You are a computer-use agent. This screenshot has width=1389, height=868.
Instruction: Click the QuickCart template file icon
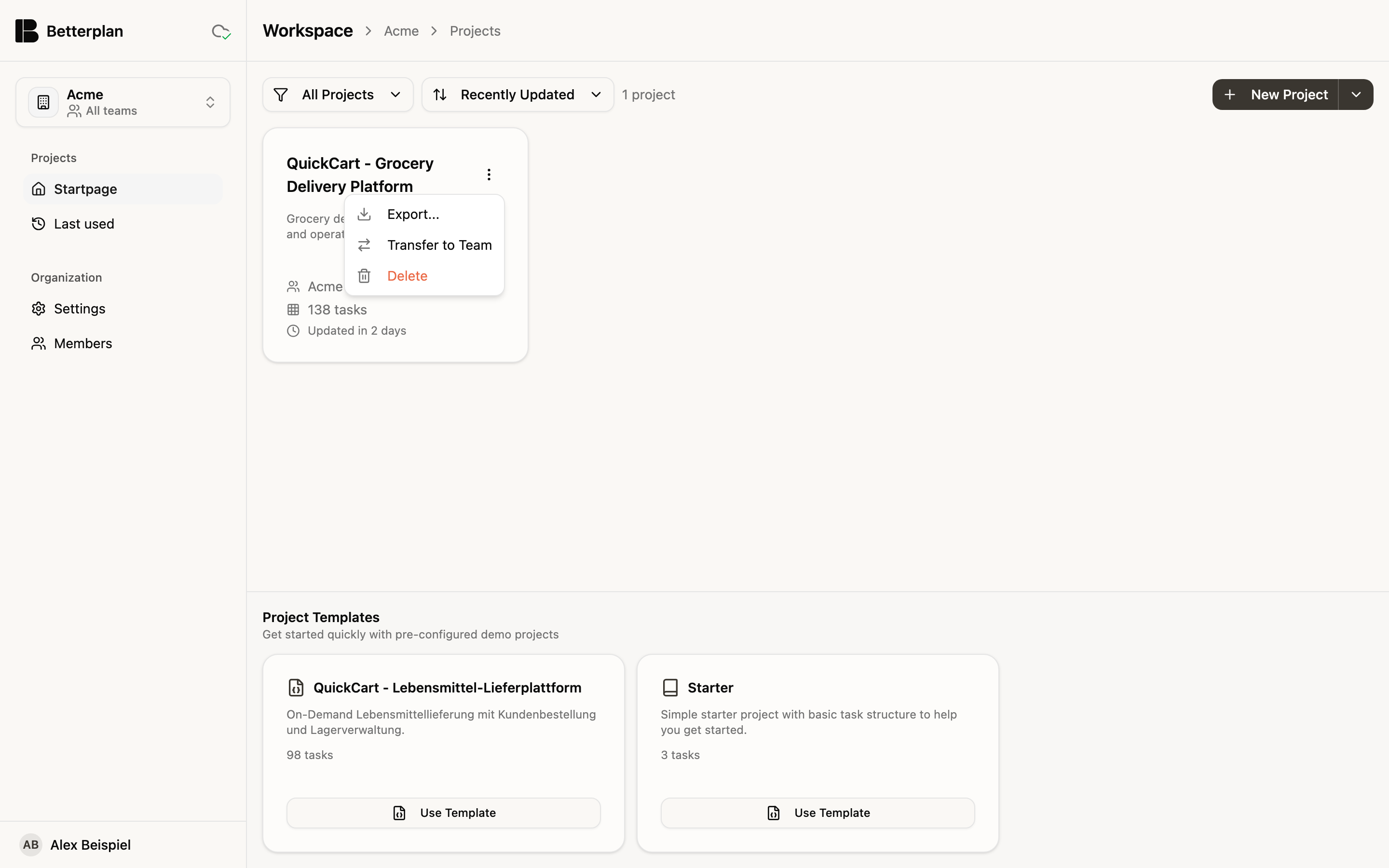click(x=296, y=688)
